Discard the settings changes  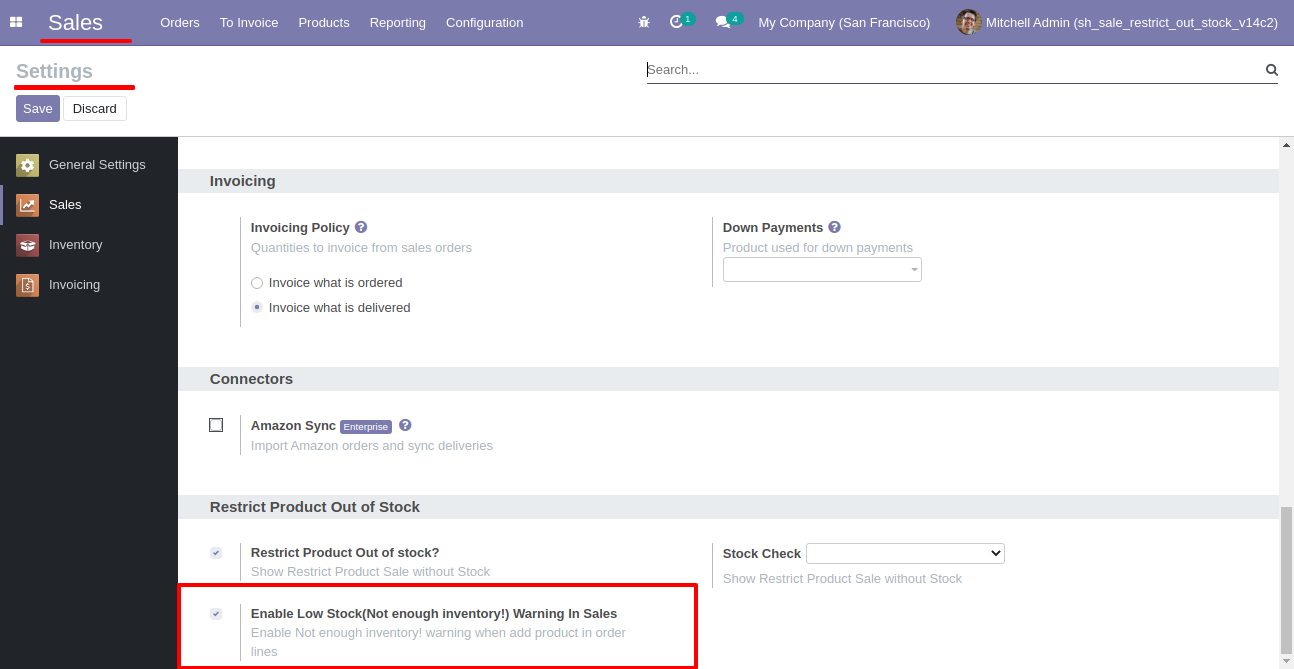click(95, 109)
